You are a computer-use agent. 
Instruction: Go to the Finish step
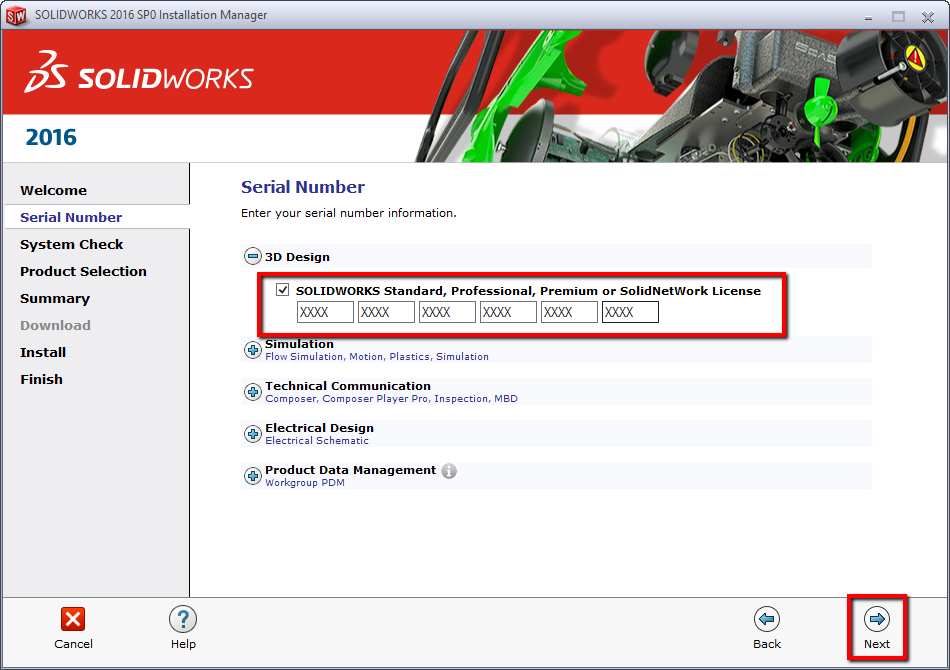(41, 379)
